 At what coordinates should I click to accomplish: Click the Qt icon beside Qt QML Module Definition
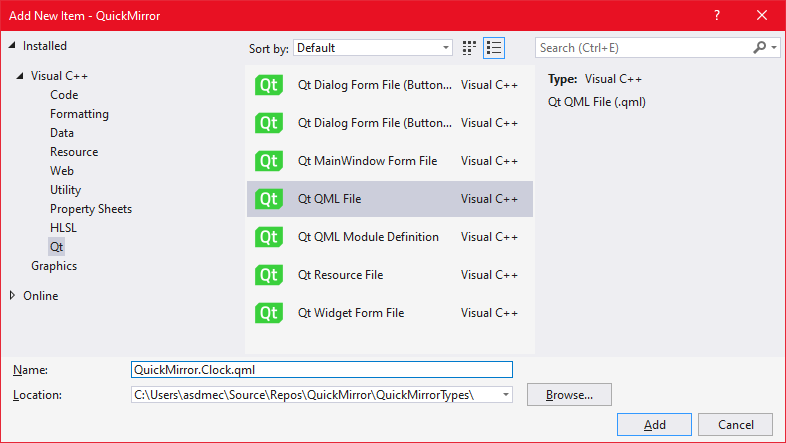point(269,237)
